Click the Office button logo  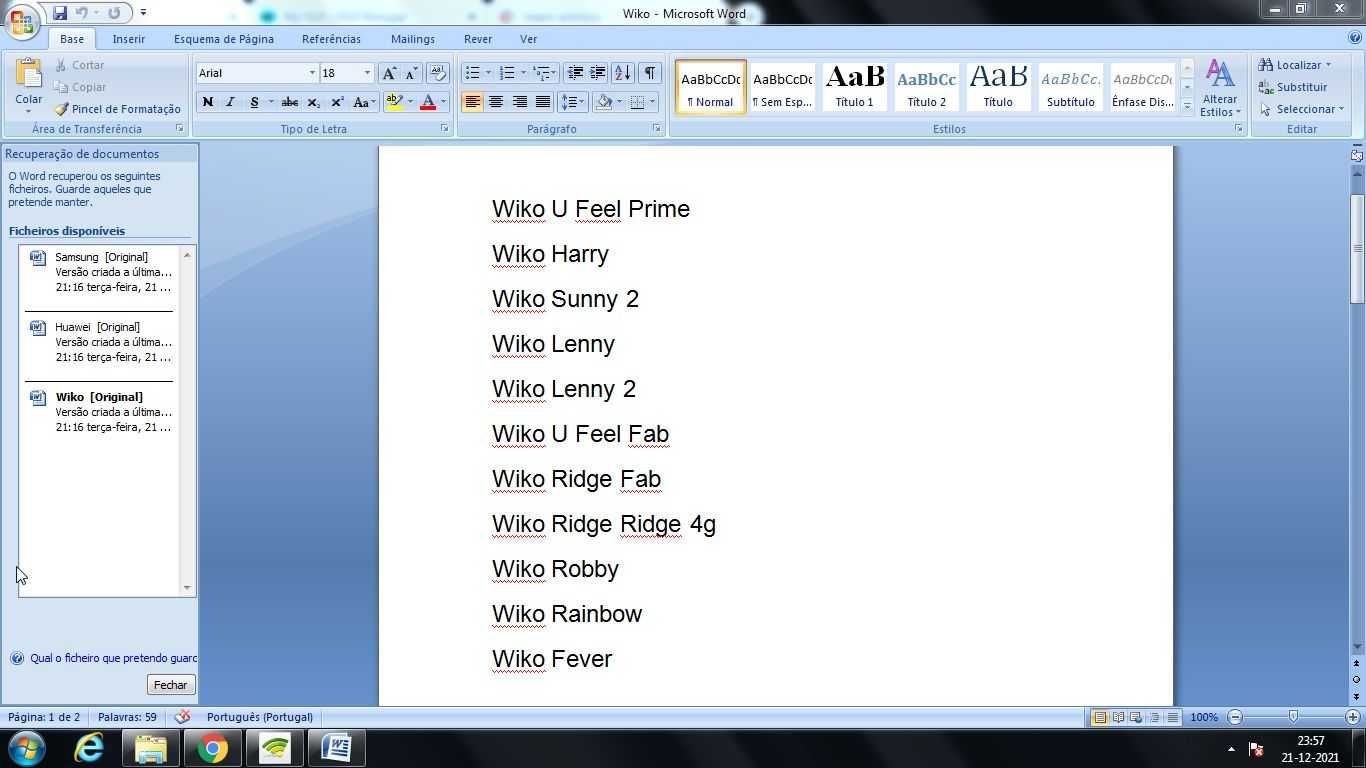coord(22,22)
